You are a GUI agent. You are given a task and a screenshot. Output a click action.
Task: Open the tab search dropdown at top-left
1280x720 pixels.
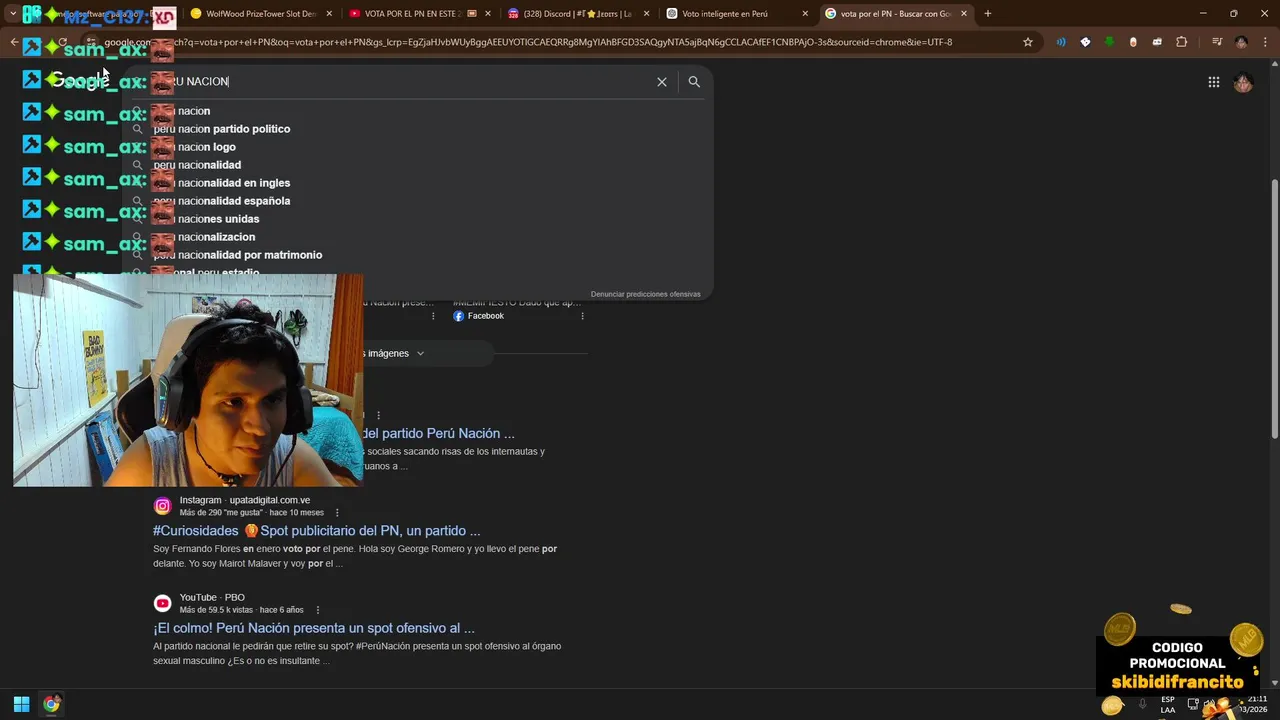[x=12, y=14]
